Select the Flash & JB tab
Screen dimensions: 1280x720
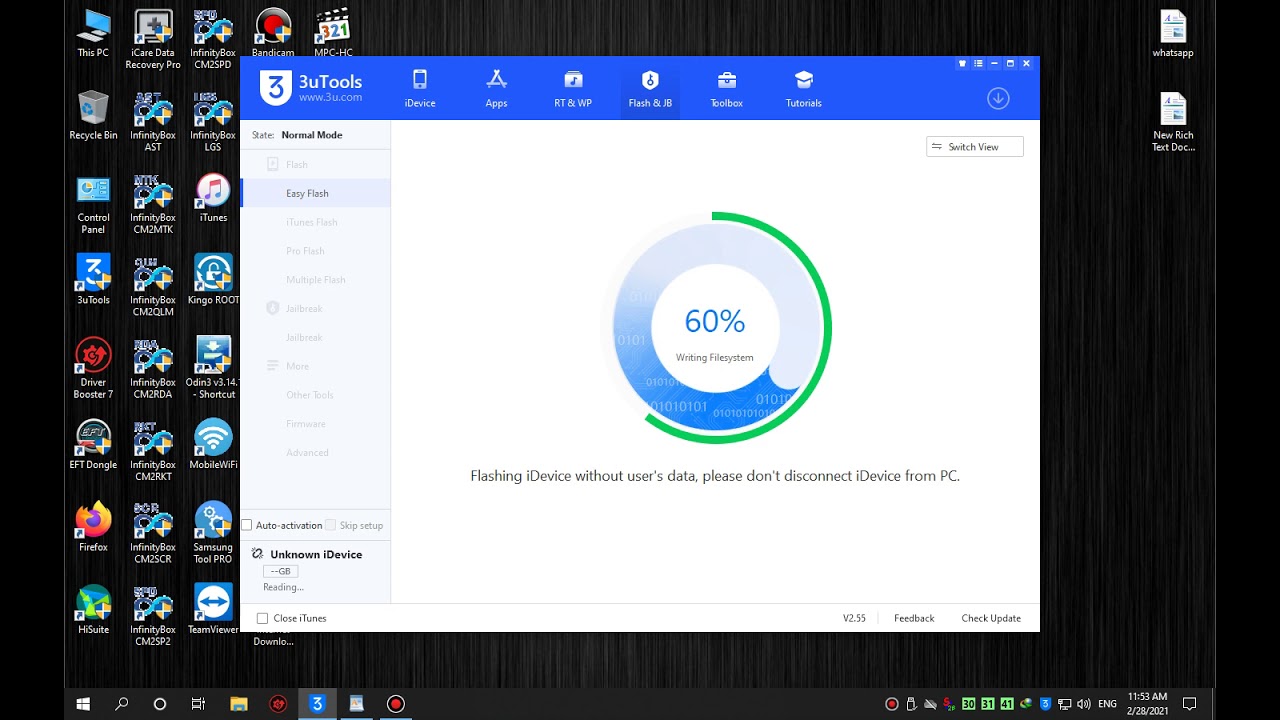(650, 89)
